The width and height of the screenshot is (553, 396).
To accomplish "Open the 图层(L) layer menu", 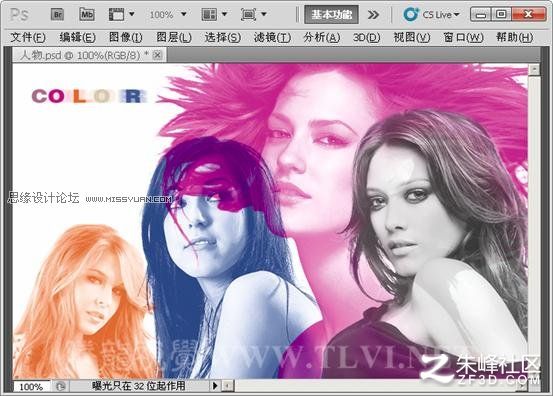I will click(x=174, y=37).
